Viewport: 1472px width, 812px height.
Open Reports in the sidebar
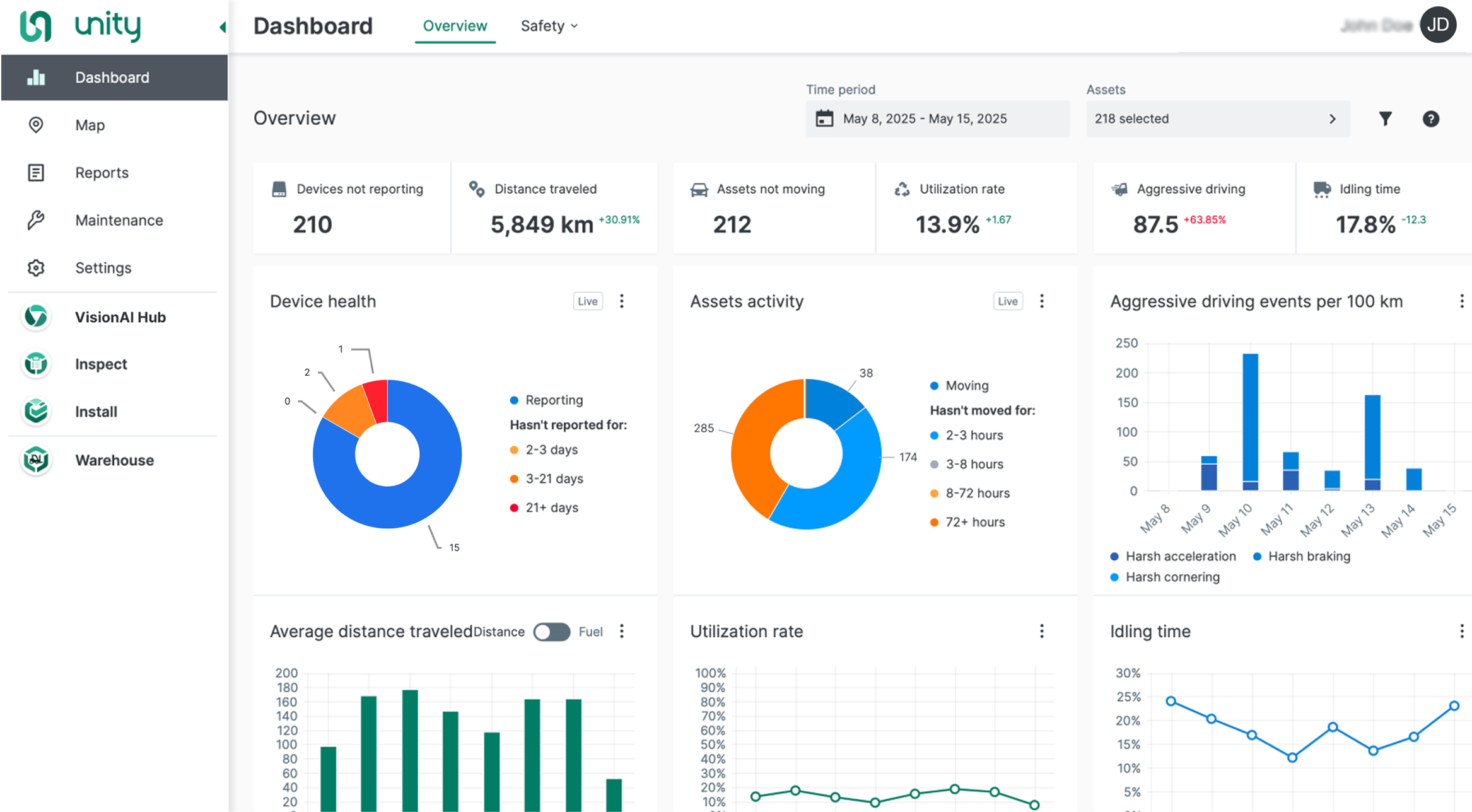point(102,173)
